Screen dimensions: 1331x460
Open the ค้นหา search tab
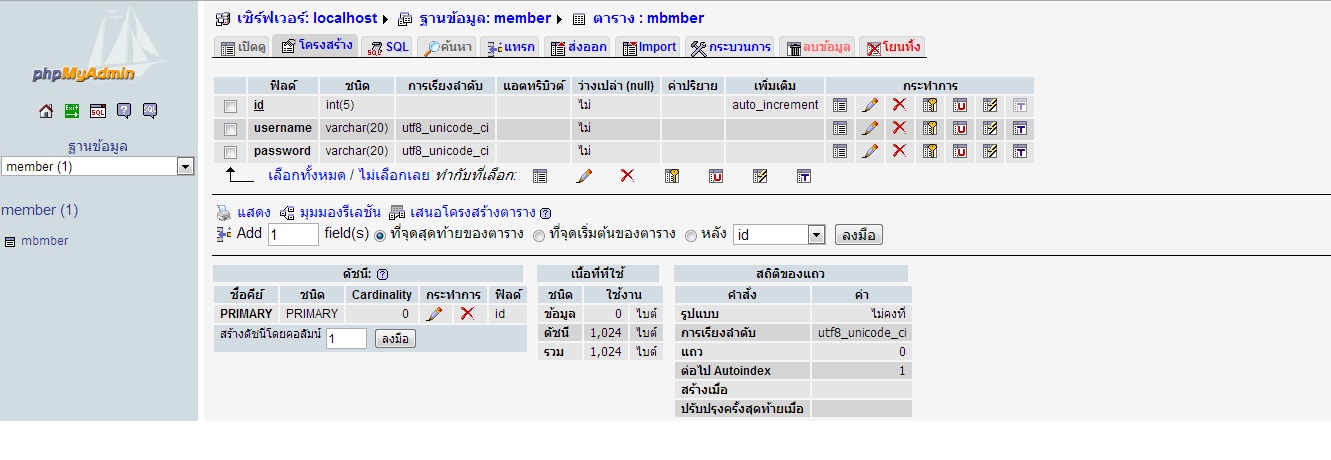[447, 47]
